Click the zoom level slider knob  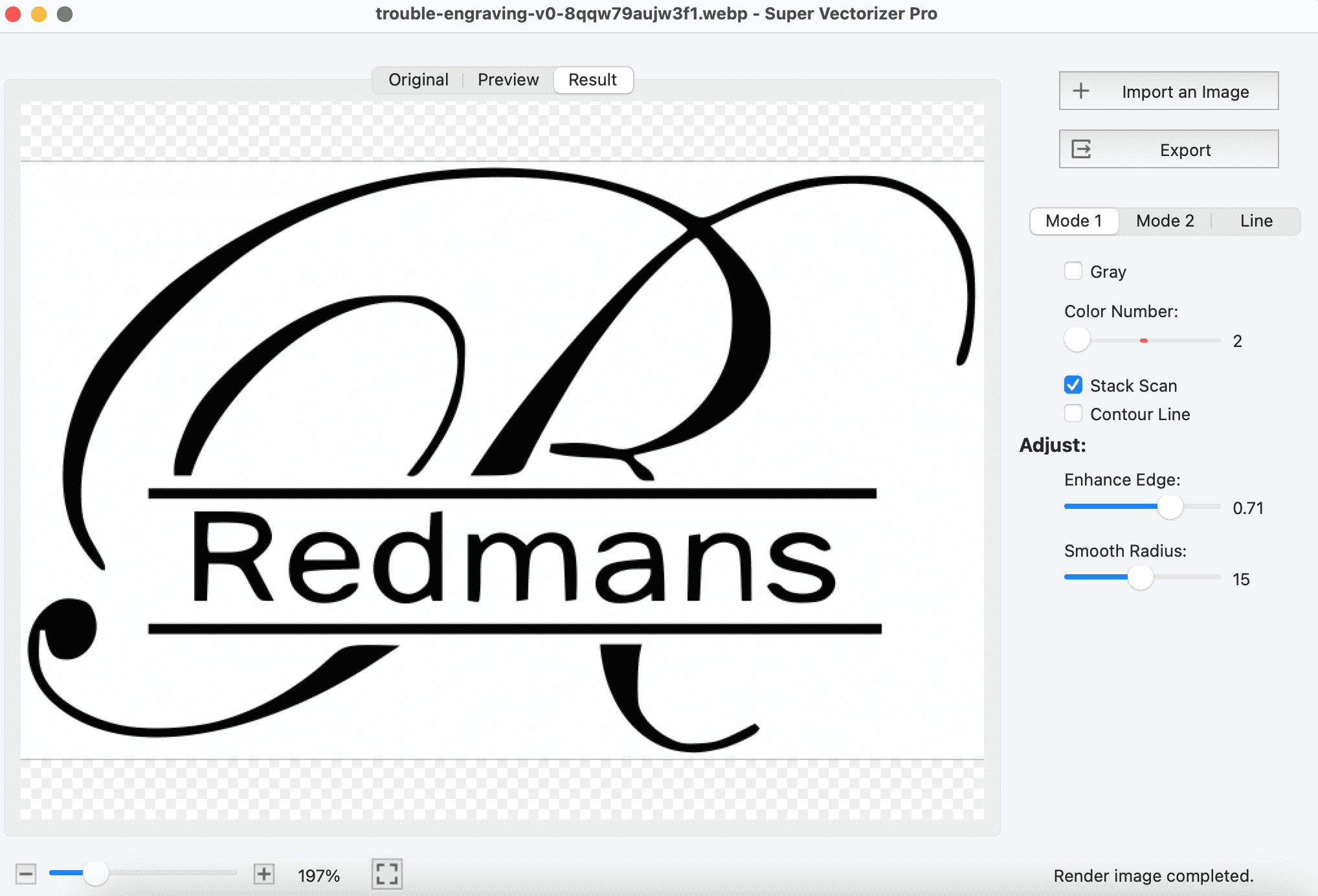[x=96, y=873]
